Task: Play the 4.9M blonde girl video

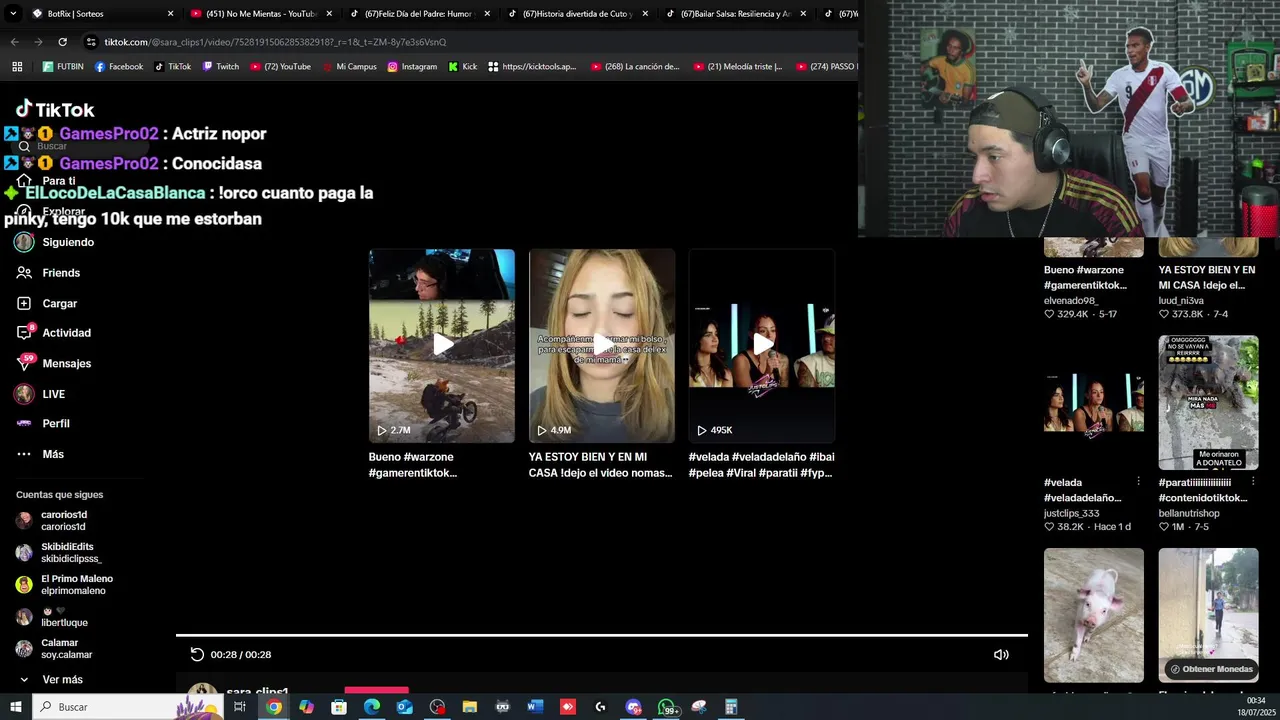Action: click(x=601, y=345)
